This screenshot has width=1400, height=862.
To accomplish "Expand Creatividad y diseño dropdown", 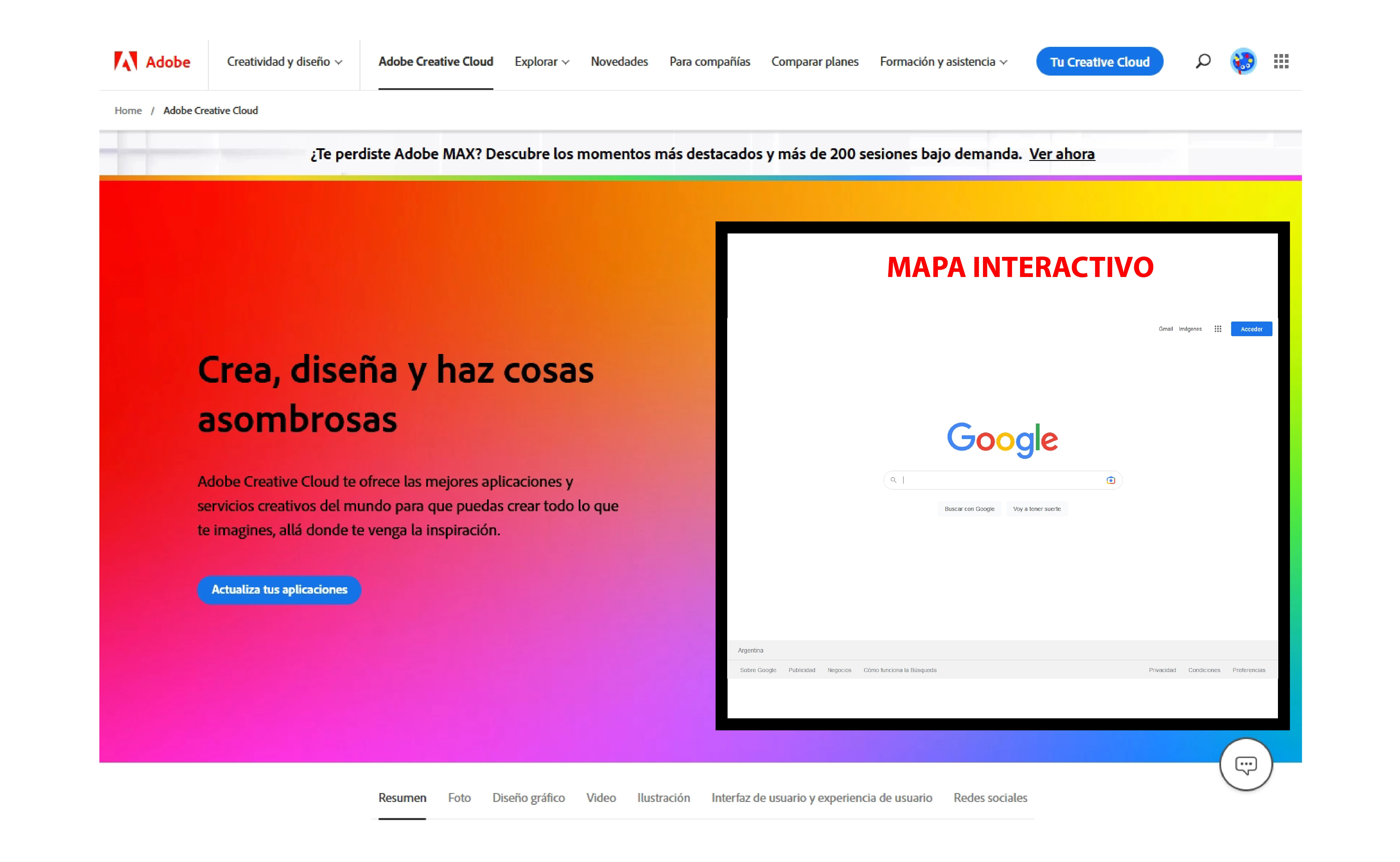I will click(284, 61).
